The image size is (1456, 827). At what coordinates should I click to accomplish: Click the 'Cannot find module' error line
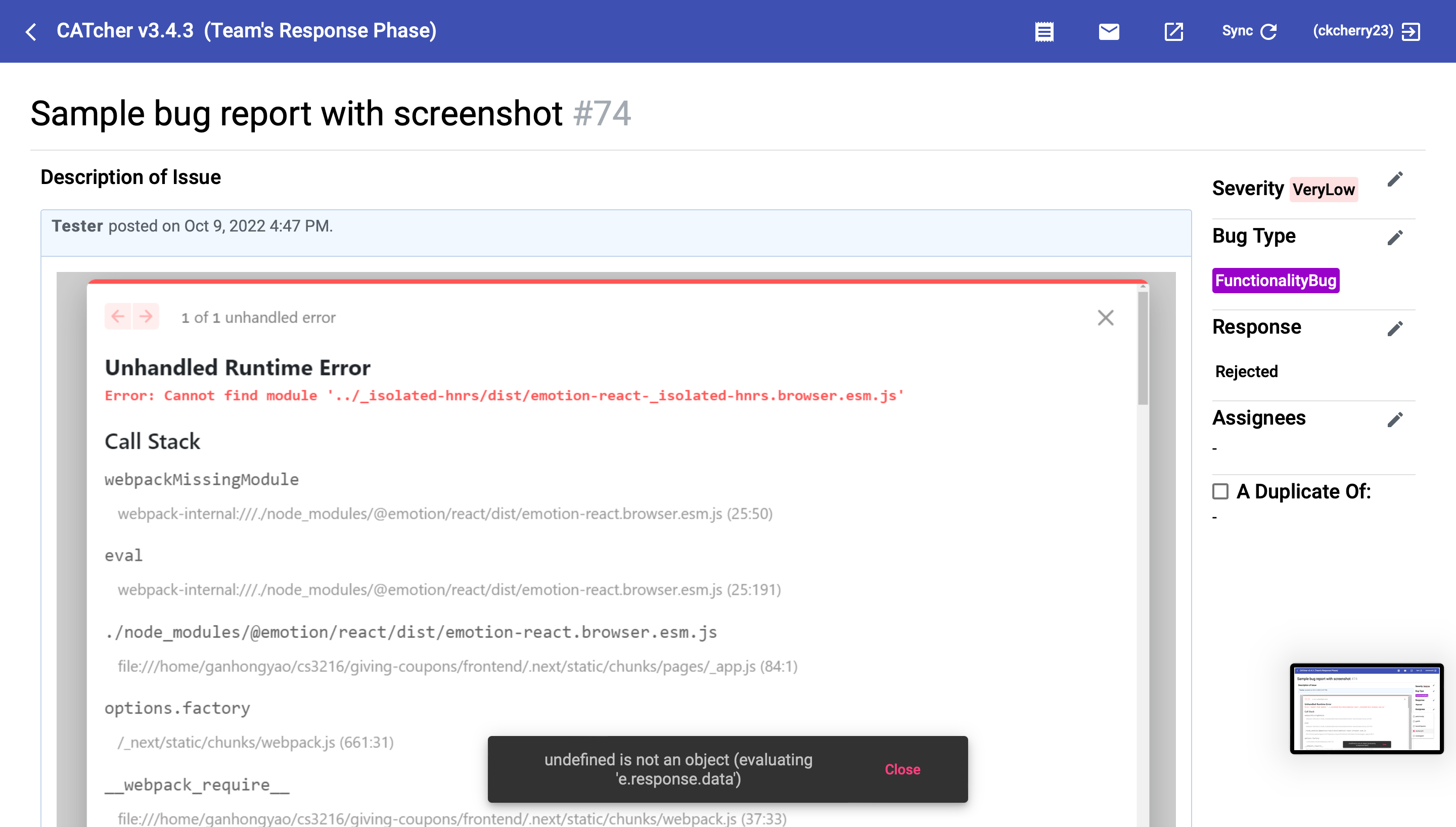(504, 396)
